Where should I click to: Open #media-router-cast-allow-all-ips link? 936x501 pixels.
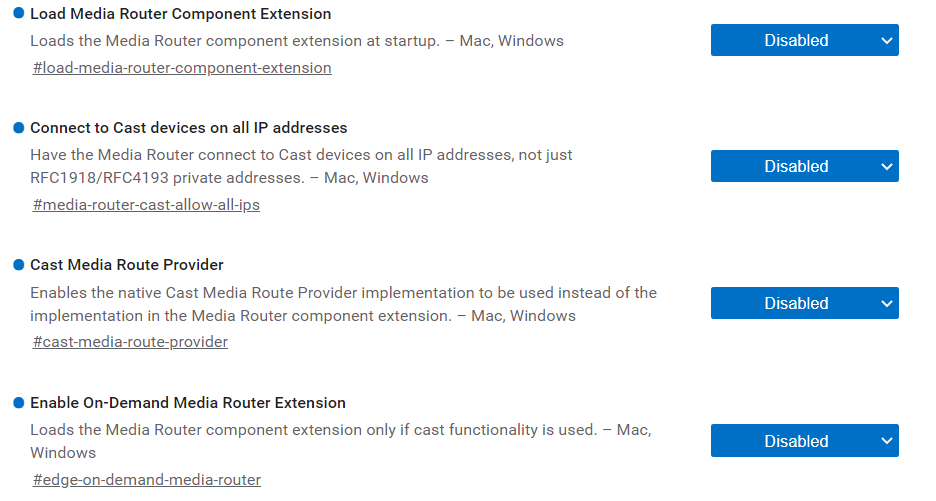click(146, 205)
